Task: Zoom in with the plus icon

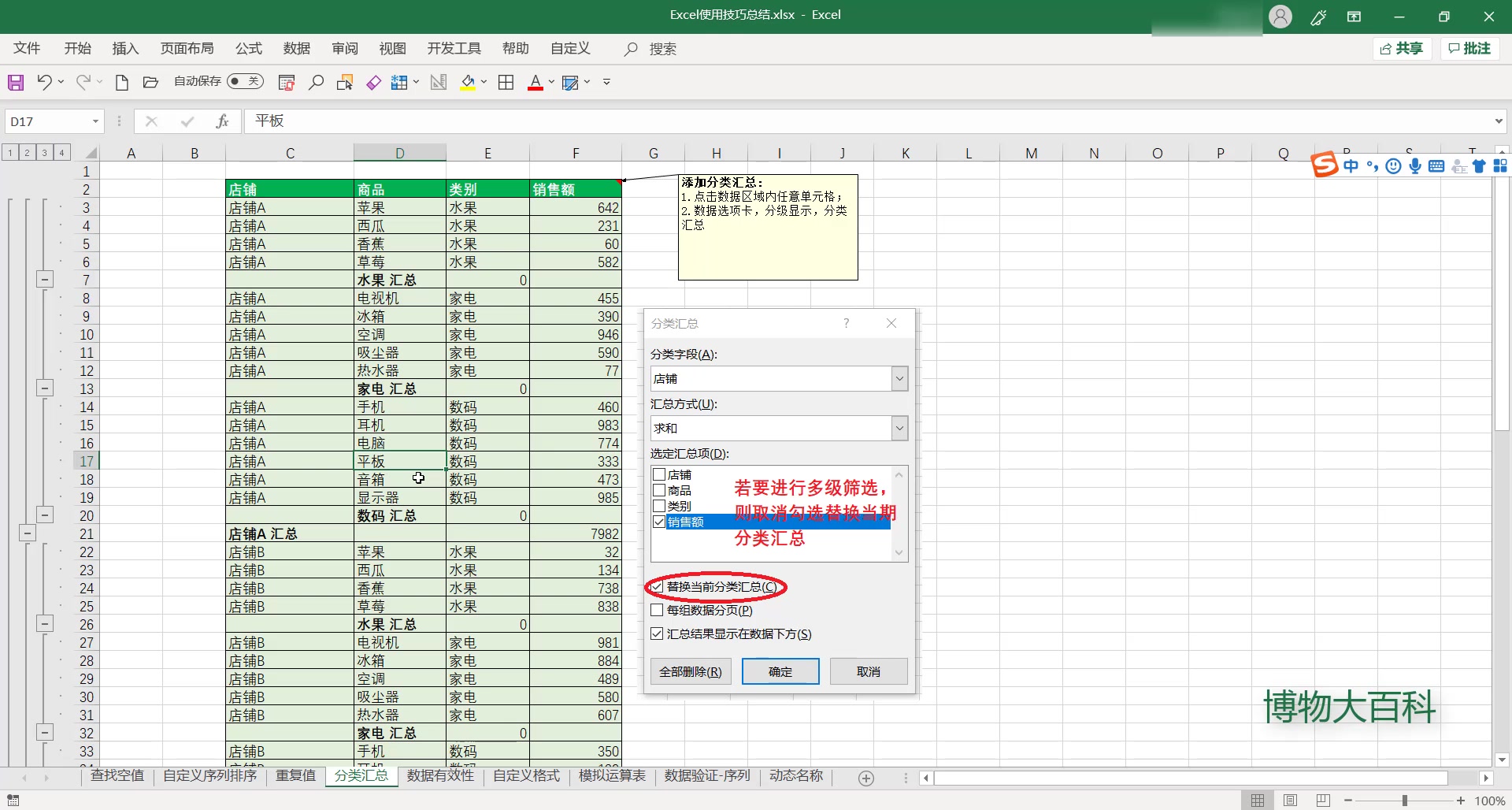Action: click(x=1461, y=801)
